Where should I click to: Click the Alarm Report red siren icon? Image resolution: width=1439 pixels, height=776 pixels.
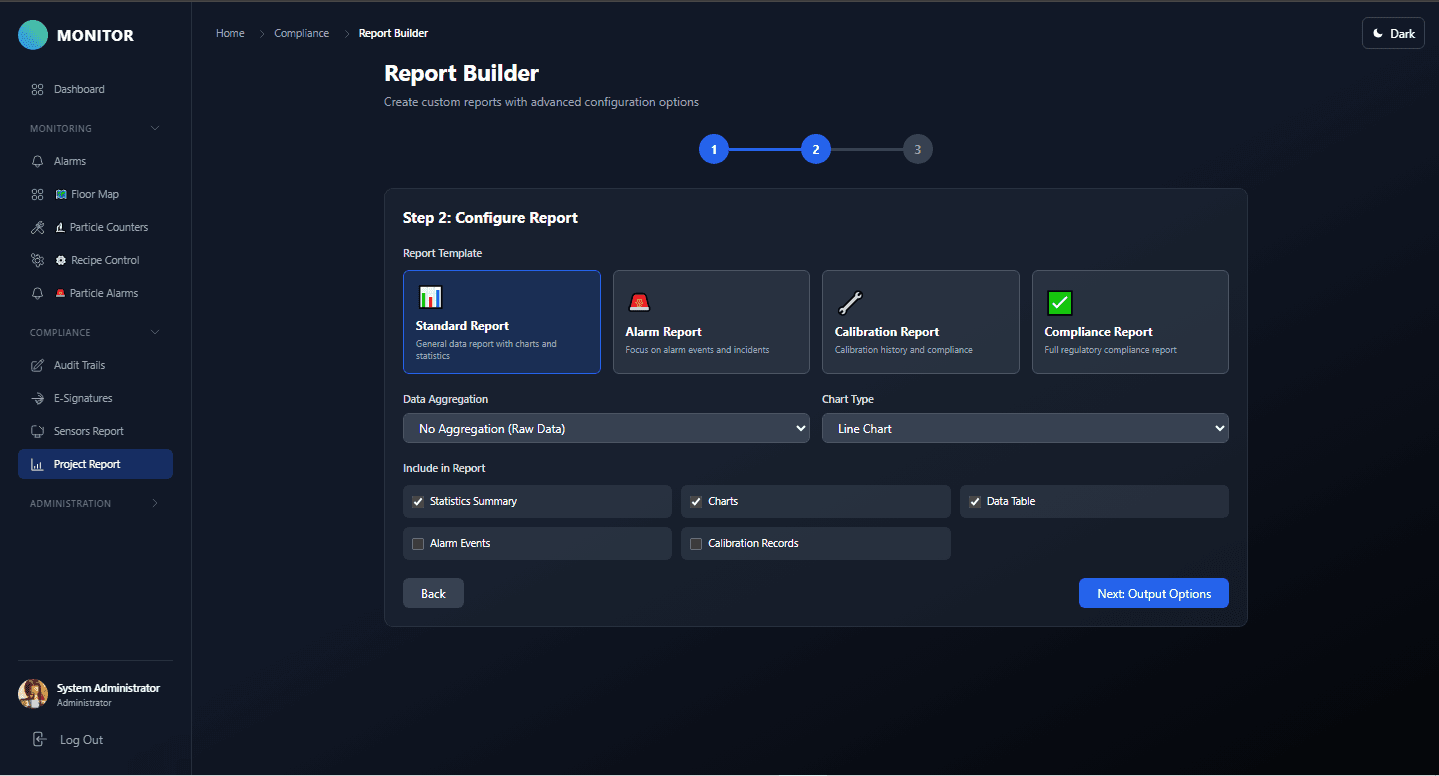639,302
